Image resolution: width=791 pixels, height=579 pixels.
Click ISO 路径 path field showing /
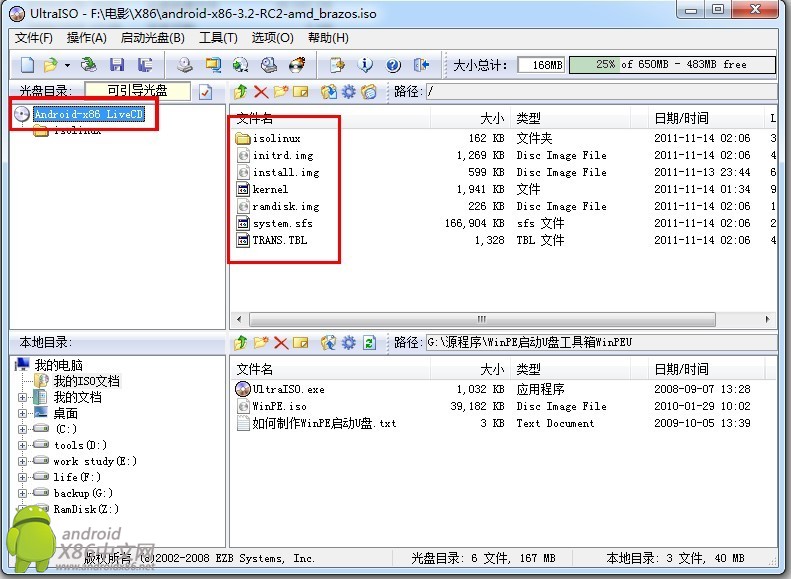(600, 92)
